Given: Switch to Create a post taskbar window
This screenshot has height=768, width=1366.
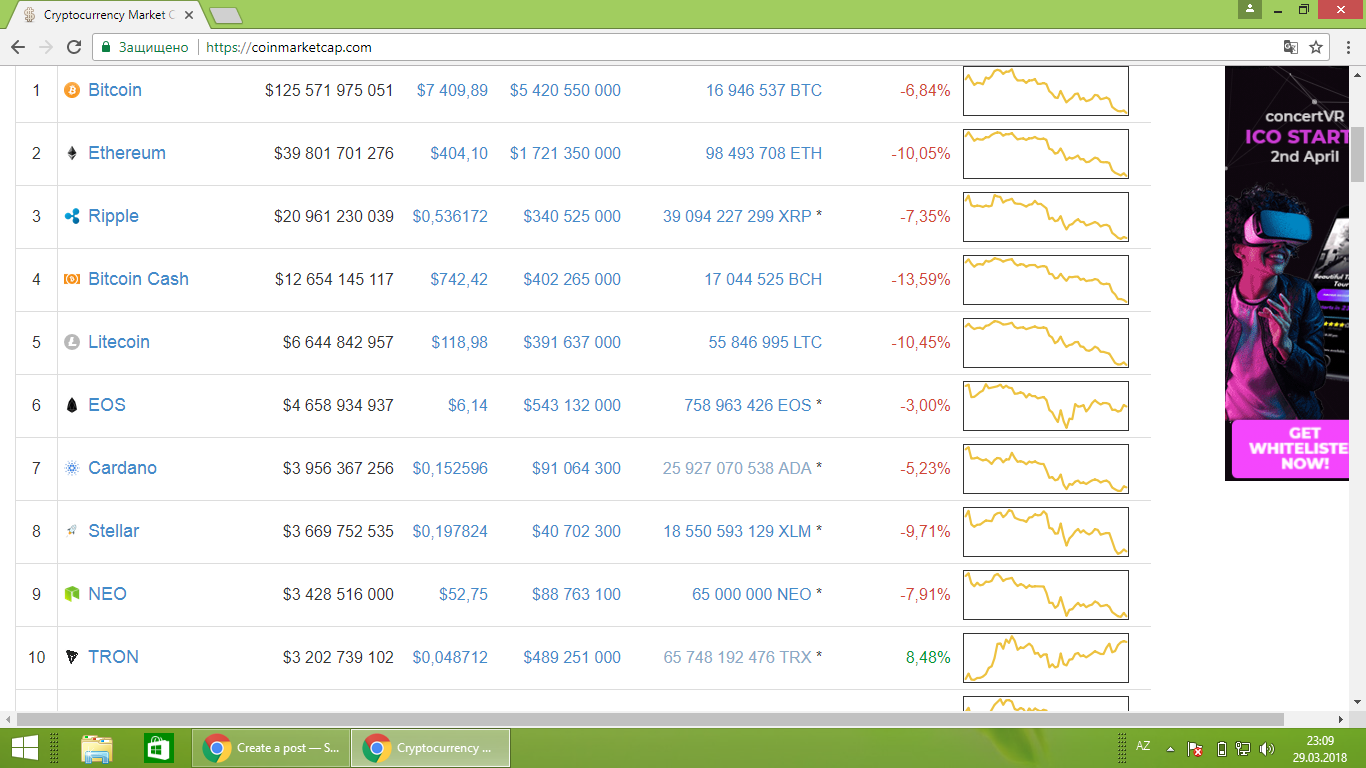Looking at the screenshot, I should click(271, 747).
